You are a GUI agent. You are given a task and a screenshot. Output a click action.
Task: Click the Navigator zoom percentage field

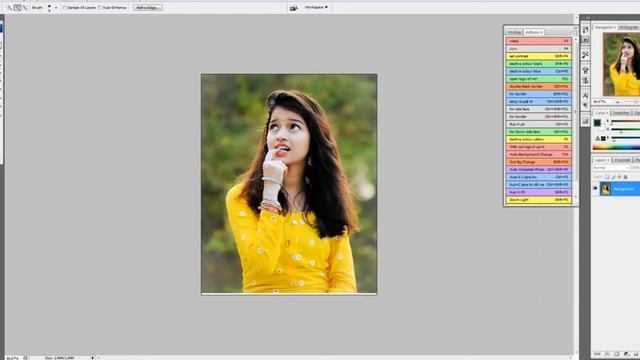coord(601,102)
